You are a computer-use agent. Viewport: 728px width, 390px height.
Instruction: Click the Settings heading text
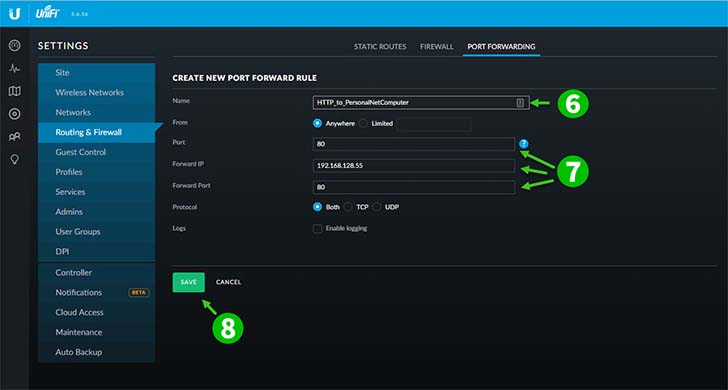click(63, 46)
